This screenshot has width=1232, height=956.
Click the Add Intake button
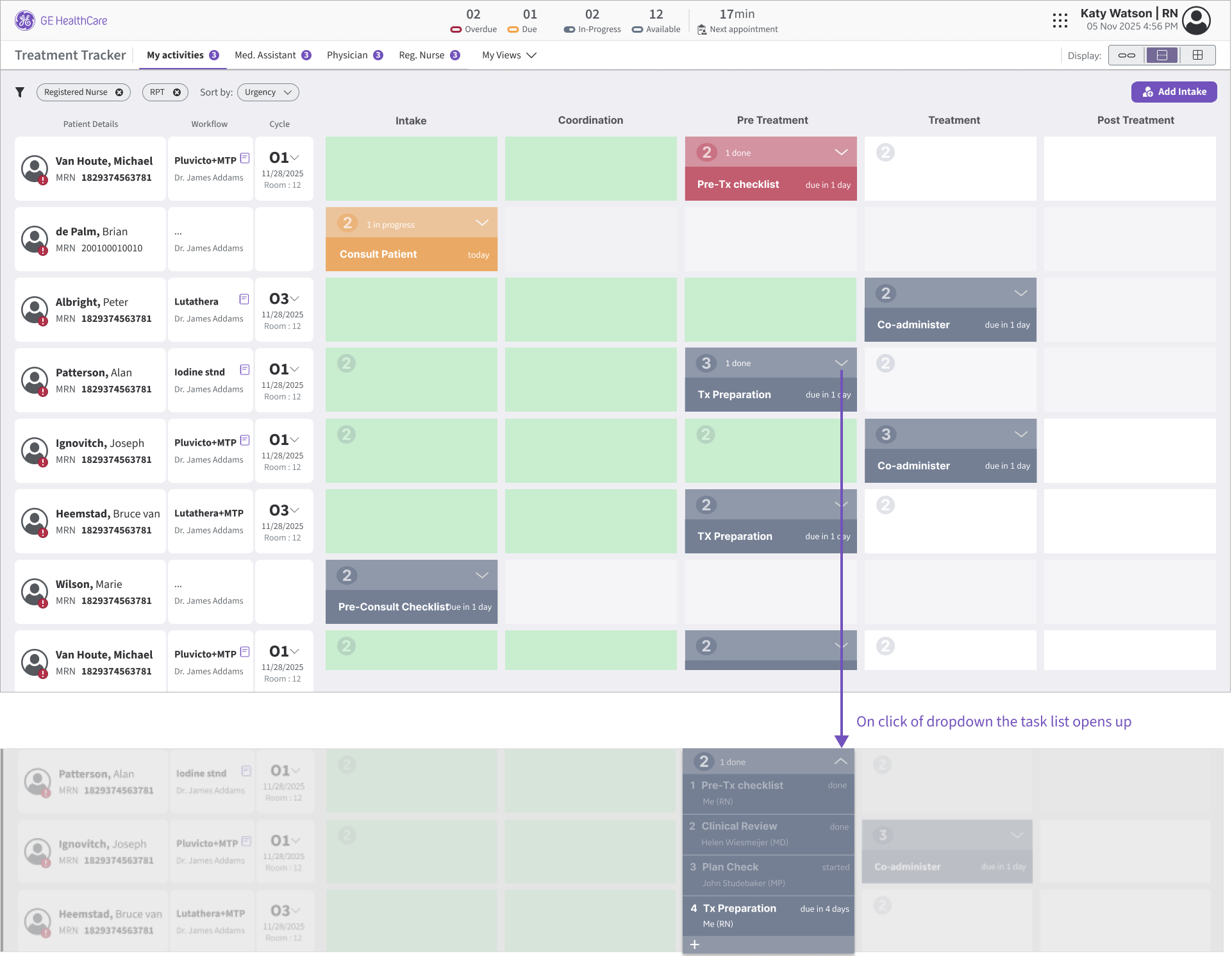(1174, 92)
